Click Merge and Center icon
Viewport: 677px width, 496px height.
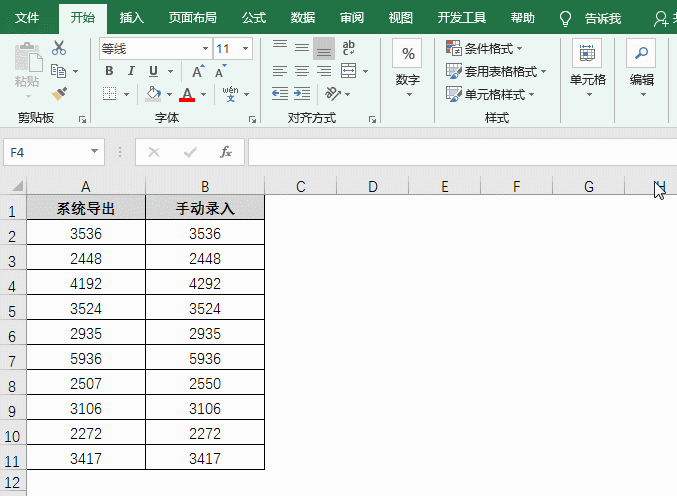[348, 71]
